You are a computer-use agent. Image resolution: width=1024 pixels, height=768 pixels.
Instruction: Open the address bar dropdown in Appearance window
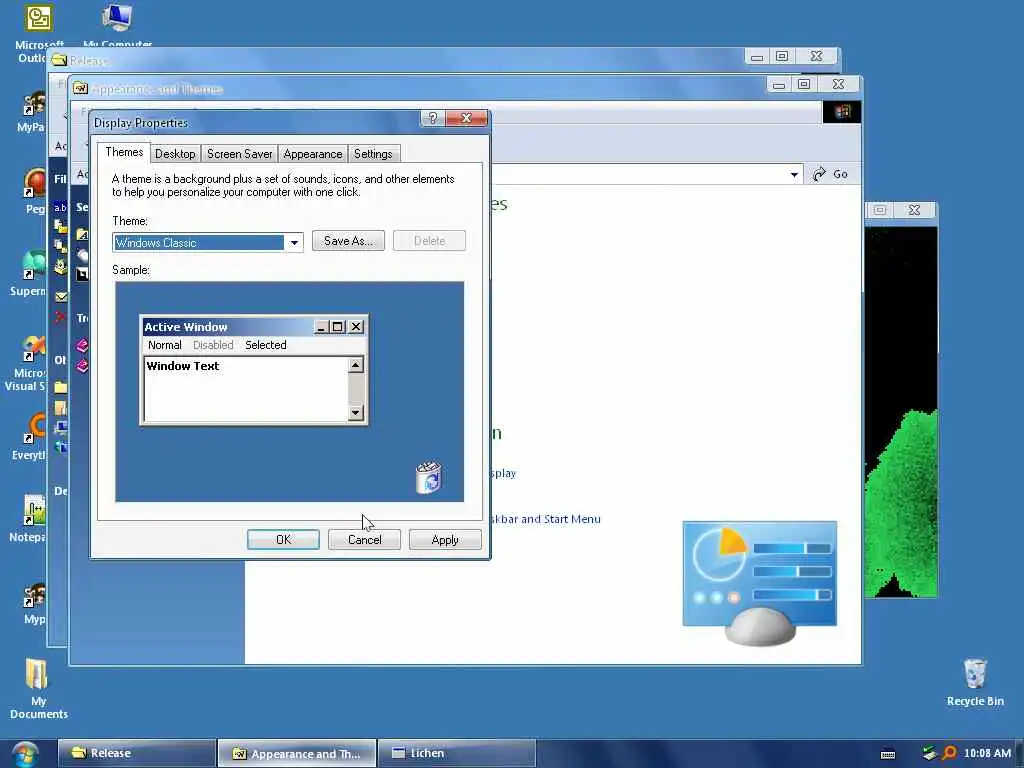[x=794, y=174]
